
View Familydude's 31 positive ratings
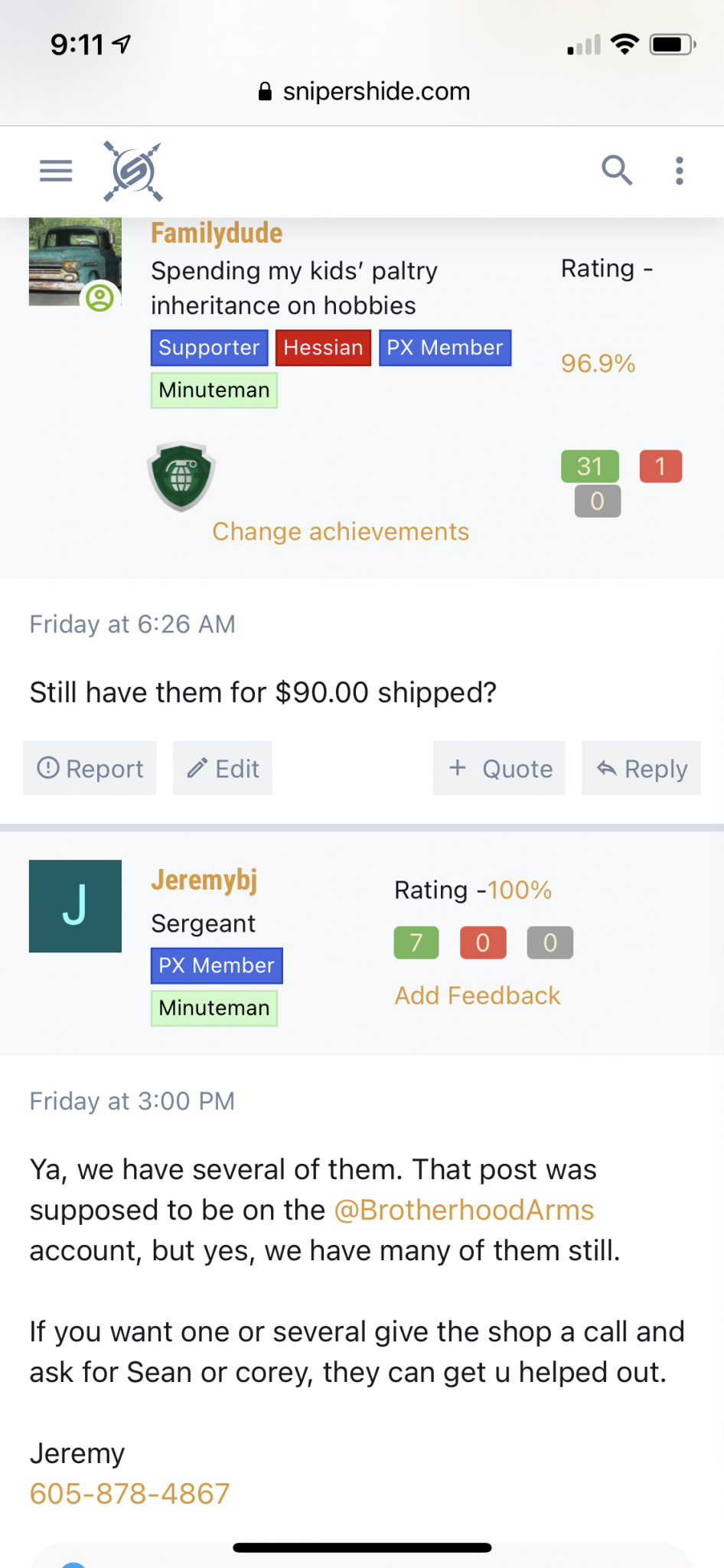point(590,466)
